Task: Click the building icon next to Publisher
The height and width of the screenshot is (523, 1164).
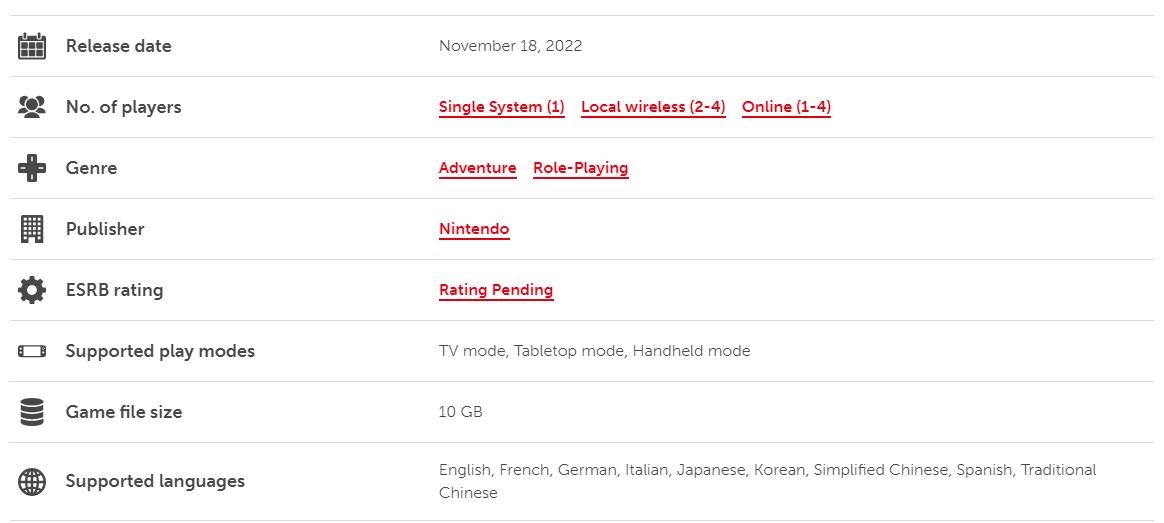Action: pyautogui.click(x=32, y=229)
